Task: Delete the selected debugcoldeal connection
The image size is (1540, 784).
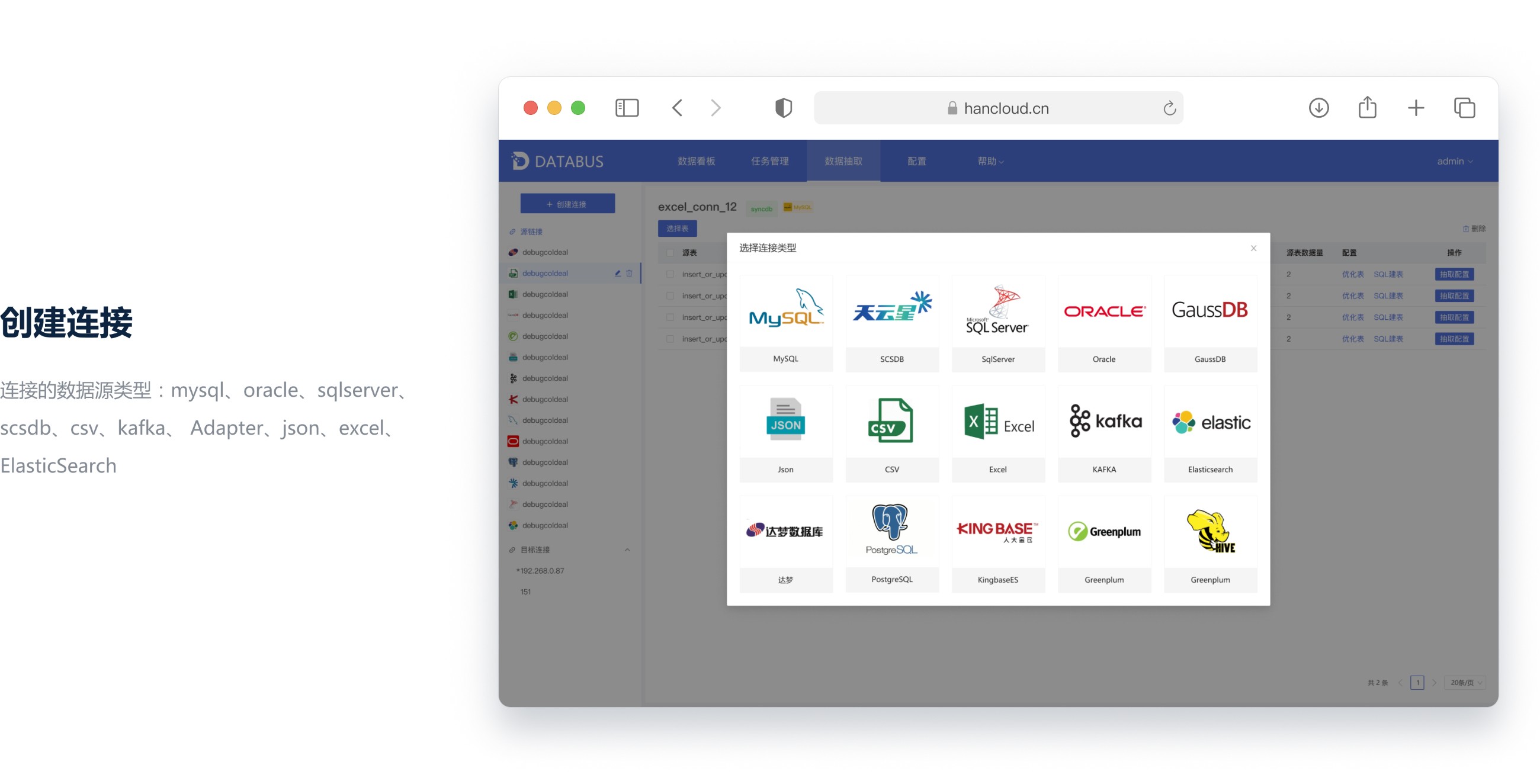Action: (629, 273)
